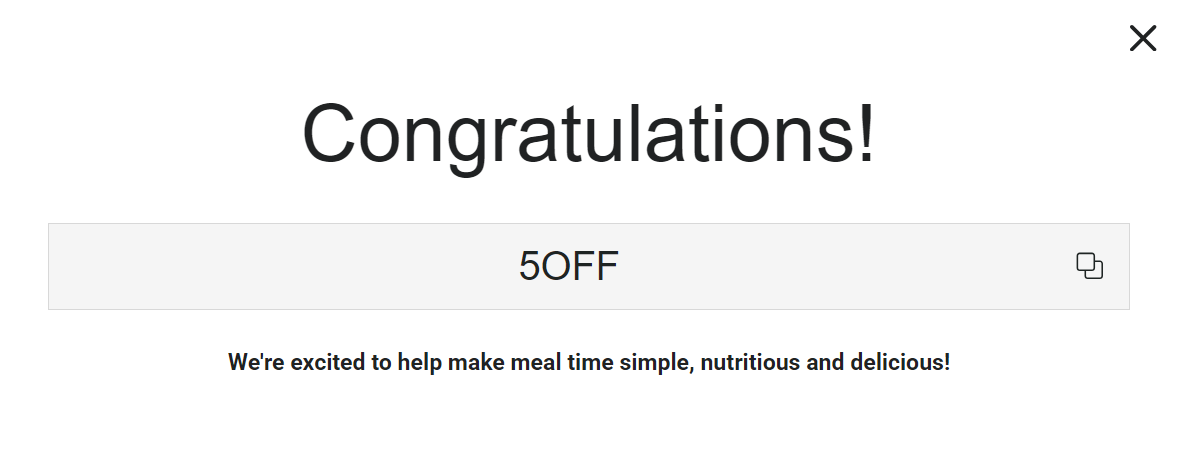This screenshot has width=1177, height=454.
Task: Tap the X in the top-right corner
Action: [x=1142, y=39]
